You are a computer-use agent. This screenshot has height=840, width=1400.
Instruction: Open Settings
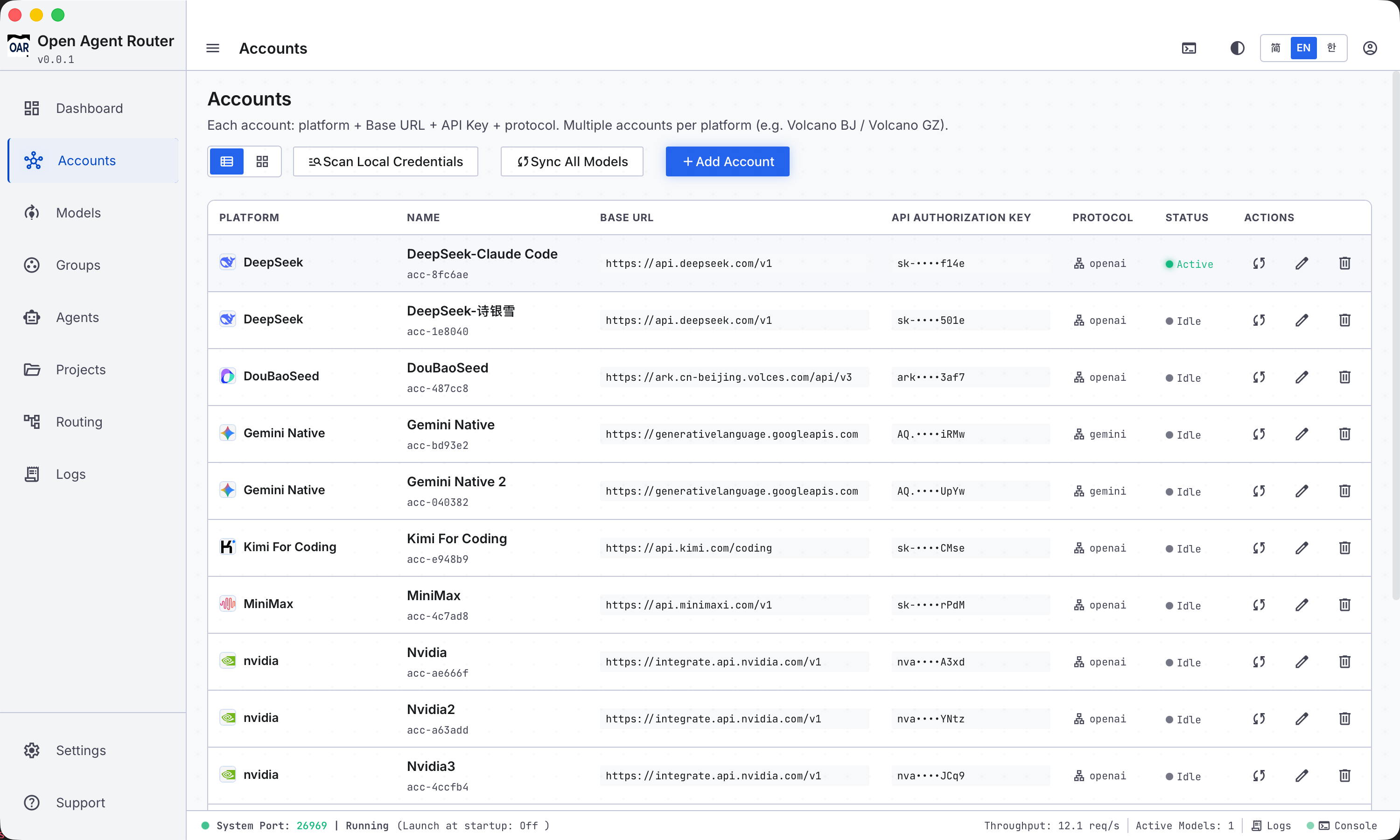point(93,750)
